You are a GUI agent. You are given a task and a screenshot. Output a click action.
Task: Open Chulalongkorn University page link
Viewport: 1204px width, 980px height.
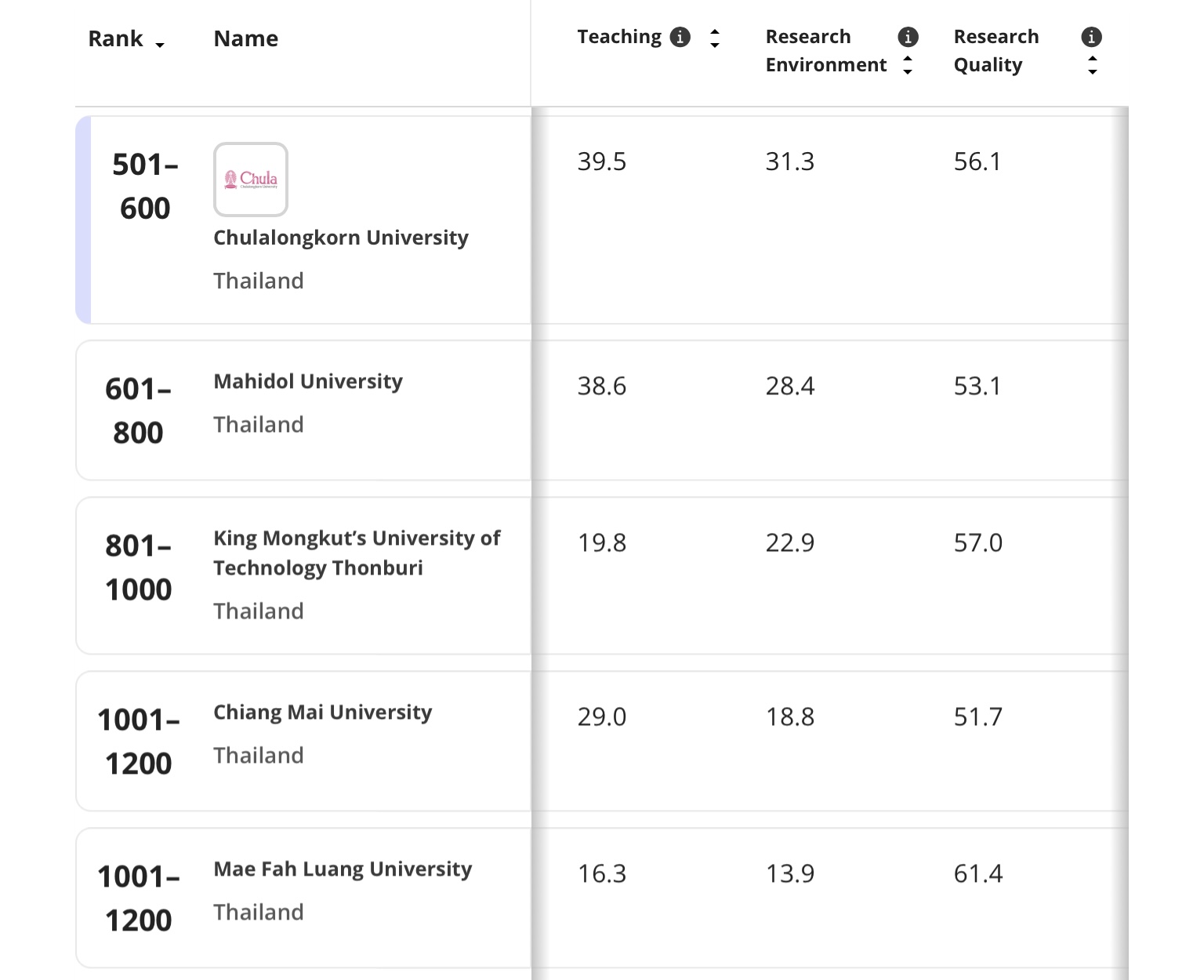point(341,238)
